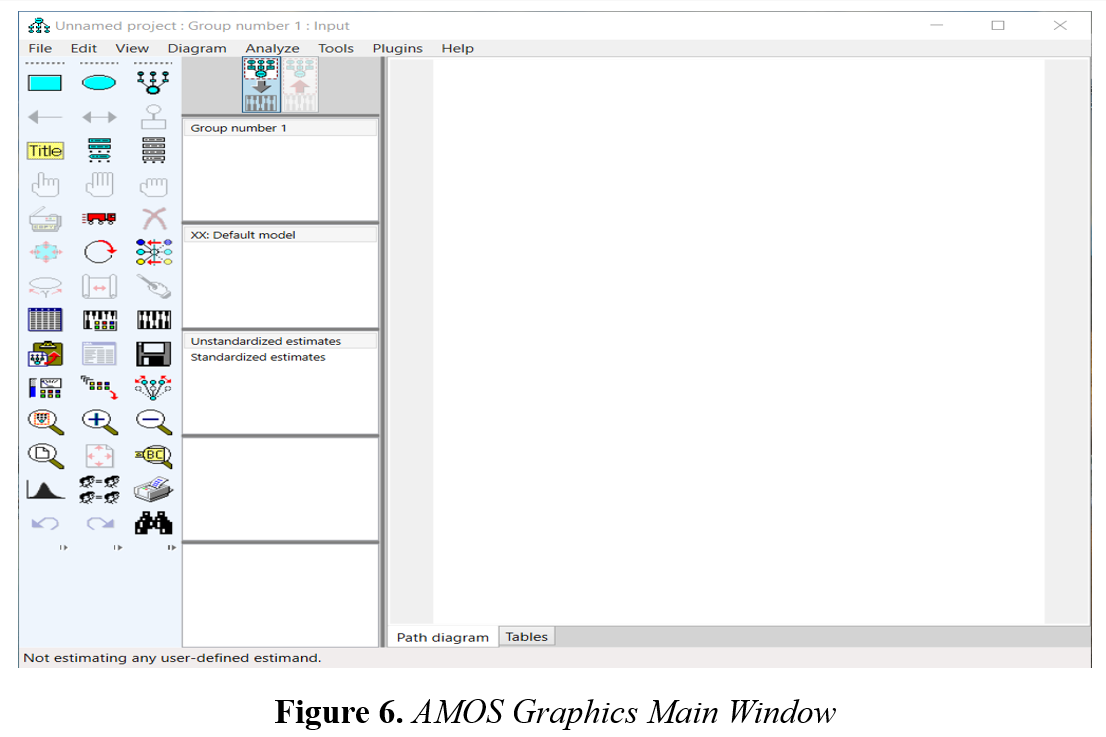Screen dimensions: 1106x737
Task: Select the move parameter values tool
Action: point(44,287)
